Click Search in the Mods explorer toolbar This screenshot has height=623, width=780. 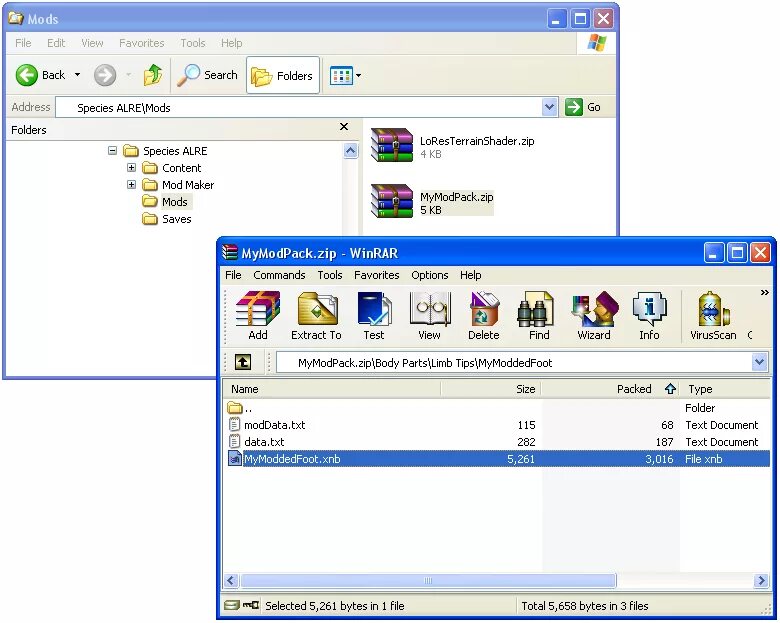point(208,75)
